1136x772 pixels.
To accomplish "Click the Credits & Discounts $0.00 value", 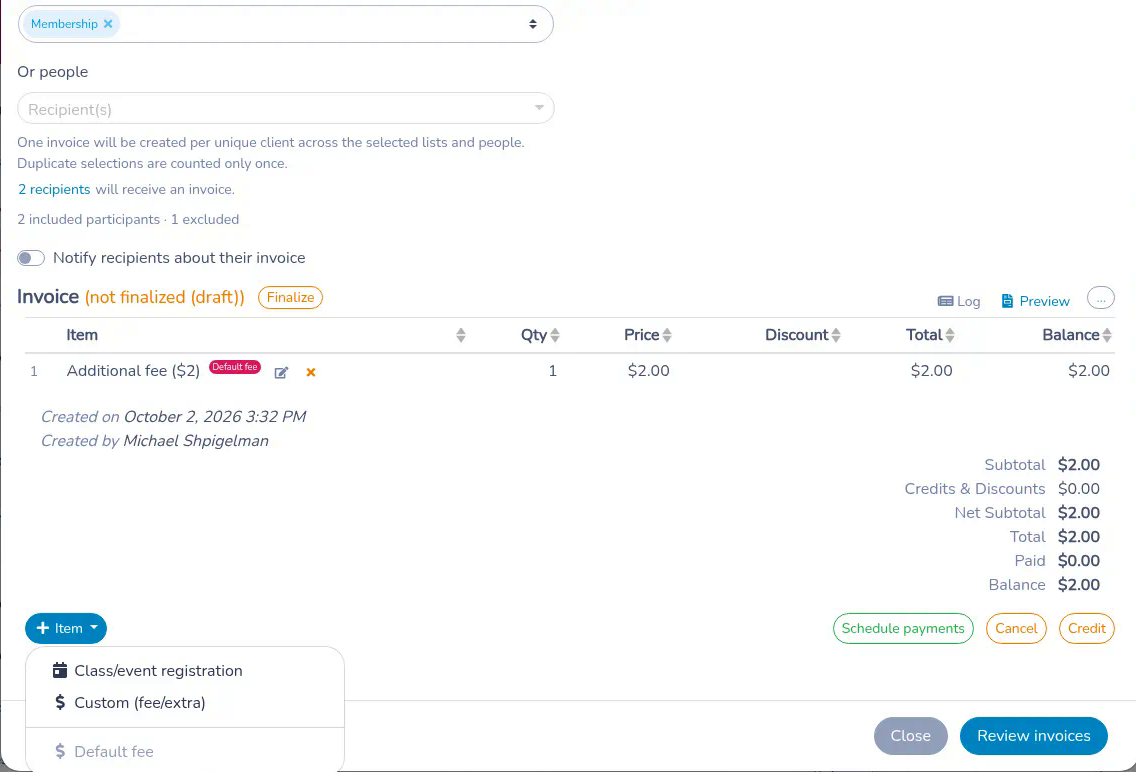I will 1079,489.
